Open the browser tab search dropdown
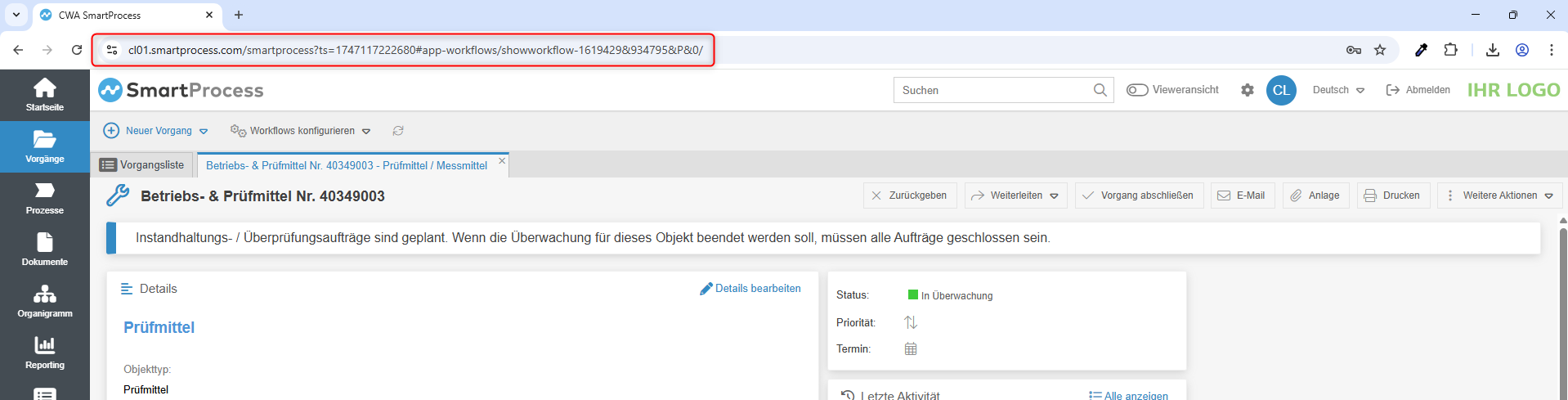The height and width of the screenshot is (400, 1568). point(16,15)
